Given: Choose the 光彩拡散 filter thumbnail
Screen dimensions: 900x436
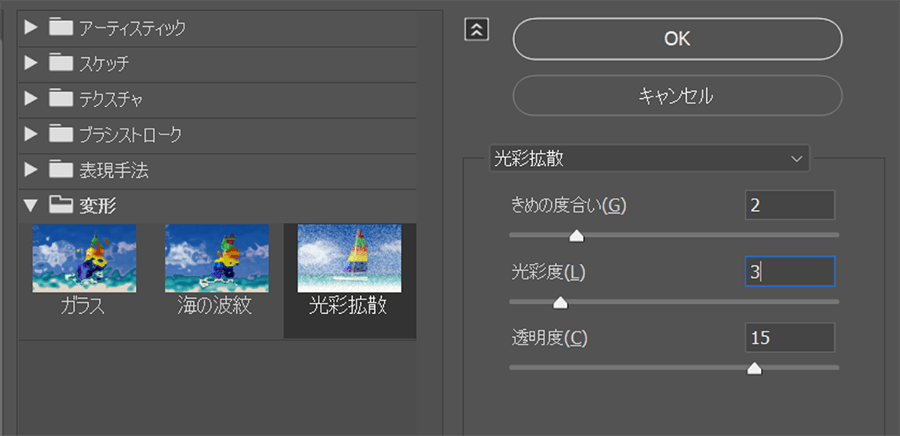Looking at the screenshot, I should coord(349,258).
